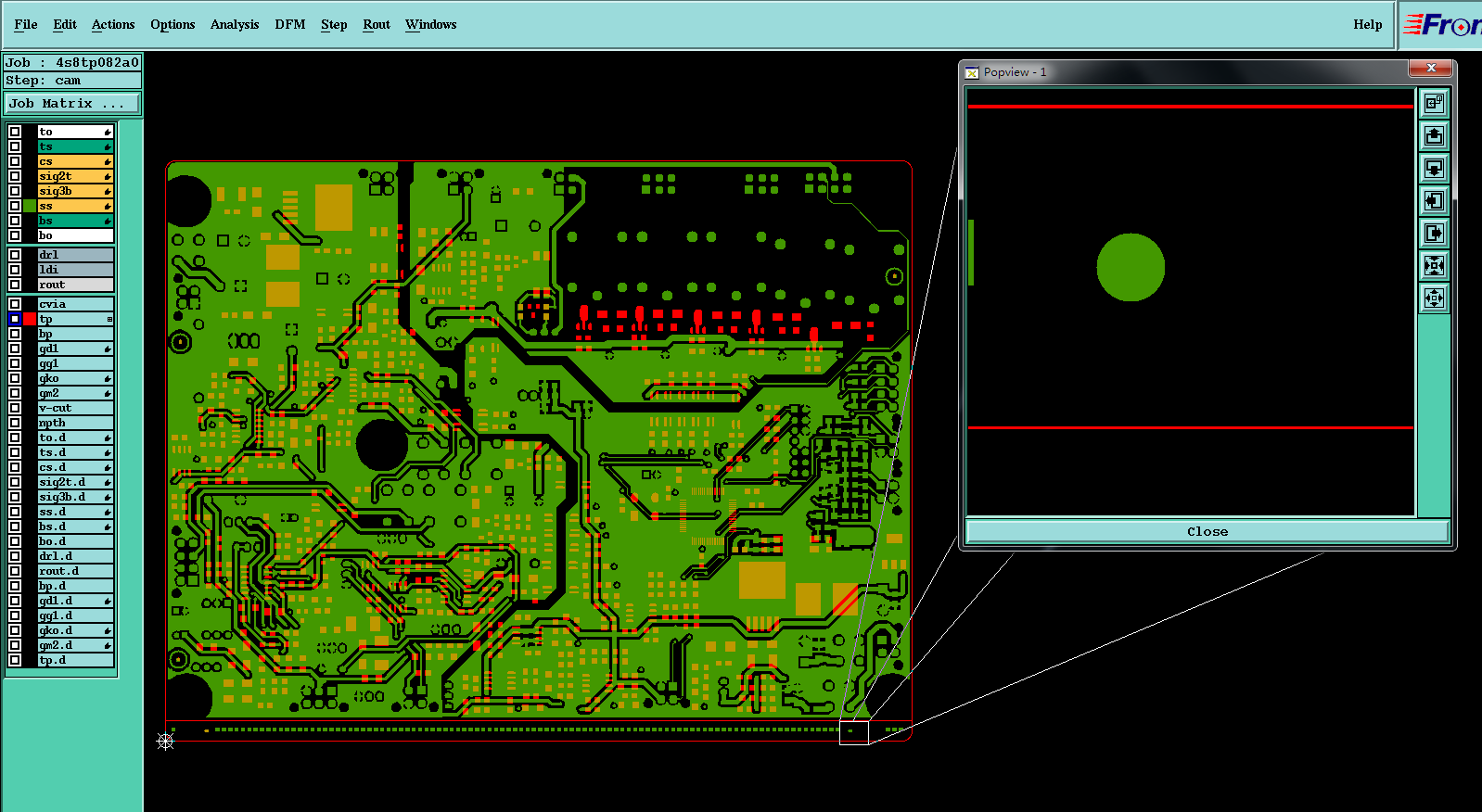Toggle display checkbox for the cvia layer
Viewport: 1482px width, 812px height.
click(15, 304)
